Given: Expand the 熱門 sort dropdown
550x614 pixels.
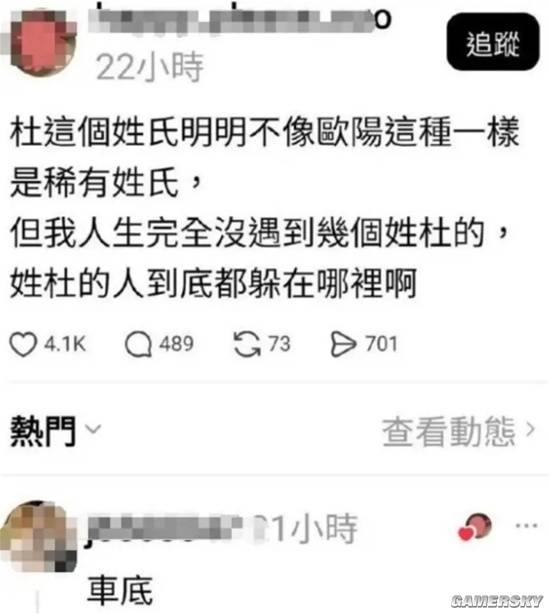Looking at the screenshot, I should [x=56, y=431].
